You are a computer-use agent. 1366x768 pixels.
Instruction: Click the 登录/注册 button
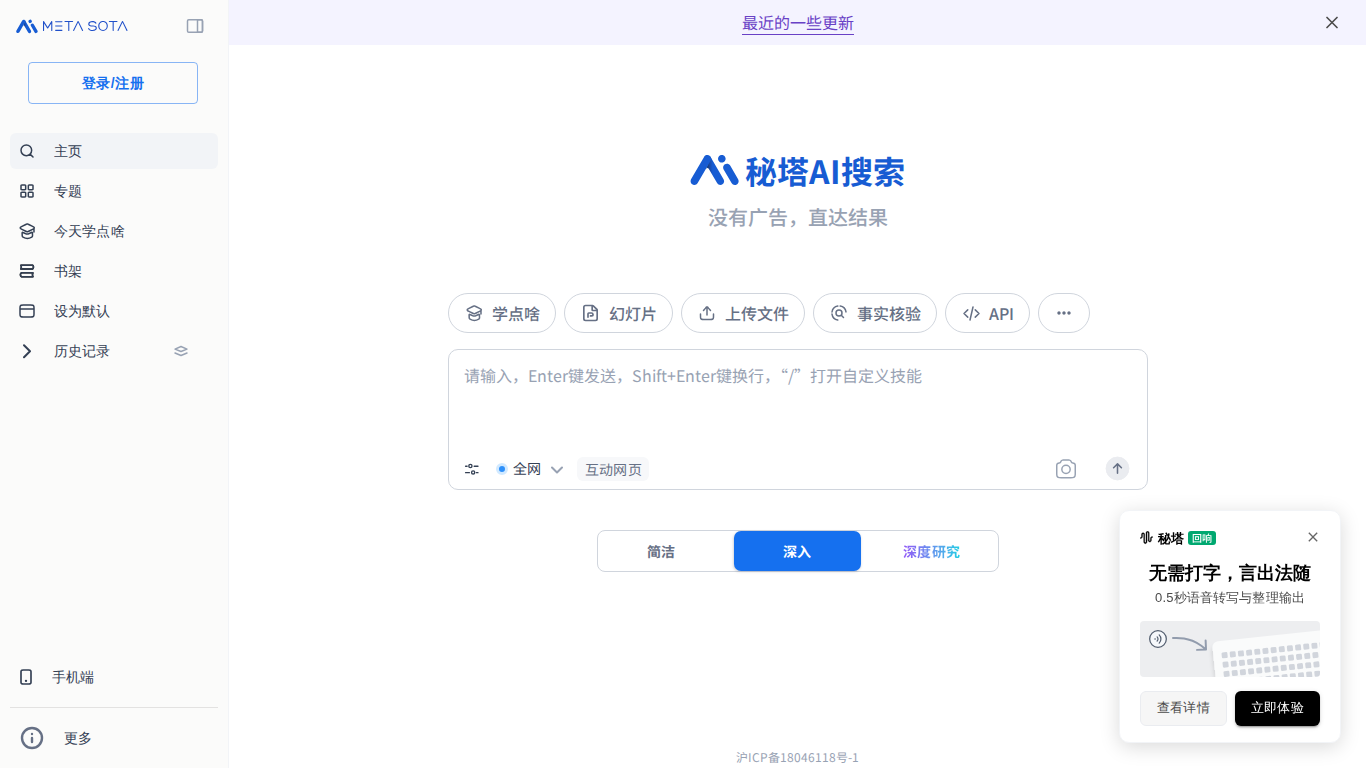click(x=113, y=83)
